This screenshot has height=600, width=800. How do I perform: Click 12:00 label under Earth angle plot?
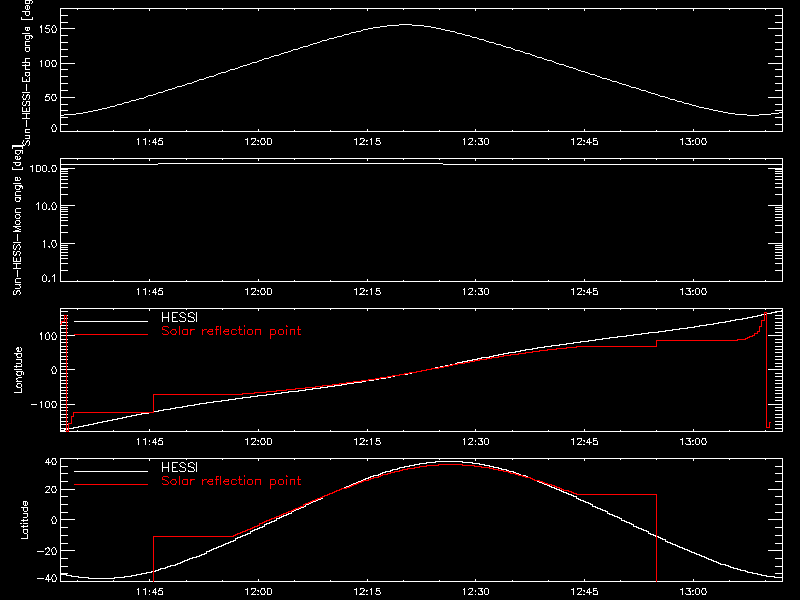(258, 142)
